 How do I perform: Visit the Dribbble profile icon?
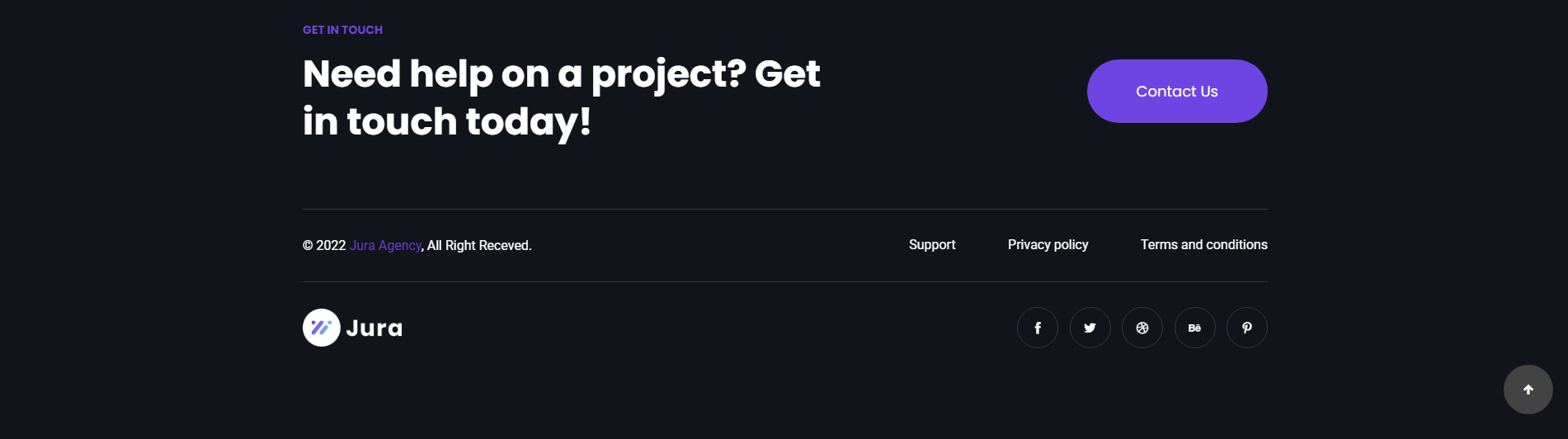1142,328
